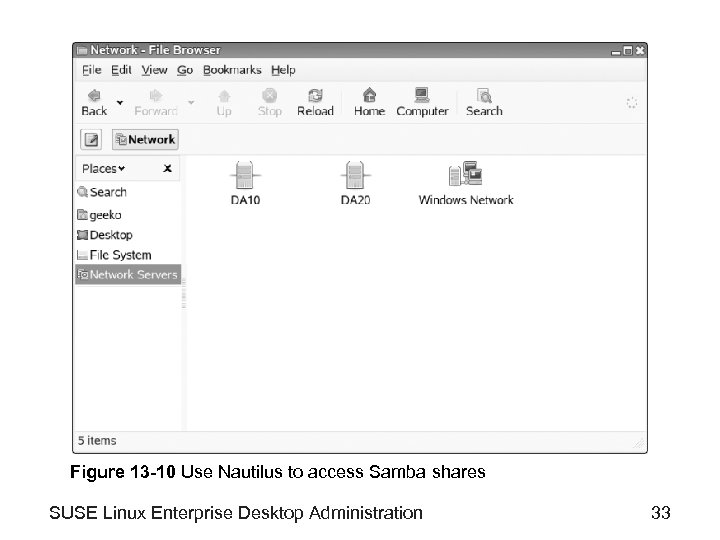Click the Search toolbar icon
The height and width of the screenshot is (540, 720).
tap(484, 96)
